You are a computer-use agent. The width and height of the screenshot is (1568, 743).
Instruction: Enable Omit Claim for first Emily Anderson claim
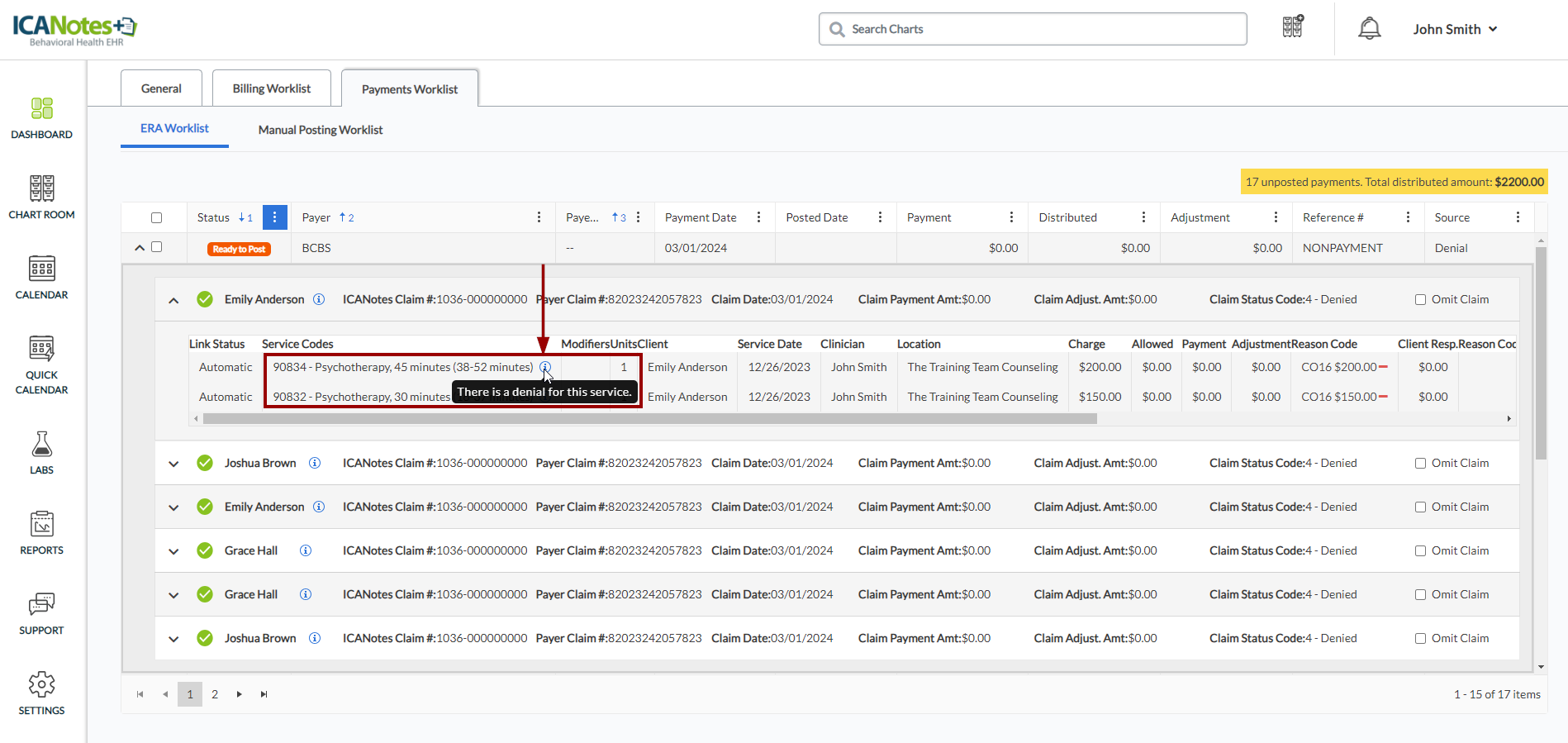click(1420, 300)
